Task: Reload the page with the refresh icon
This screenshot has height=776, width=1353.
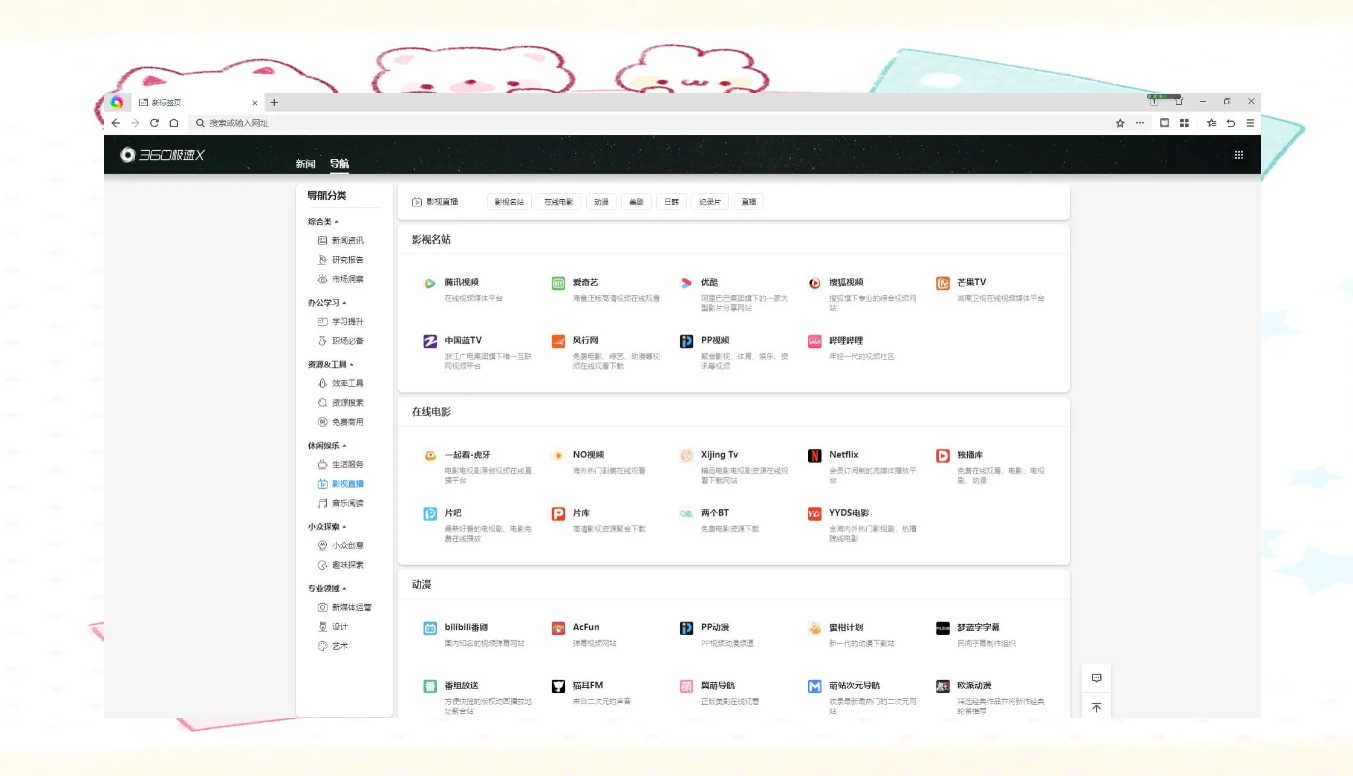Action: tap(154, 123)
